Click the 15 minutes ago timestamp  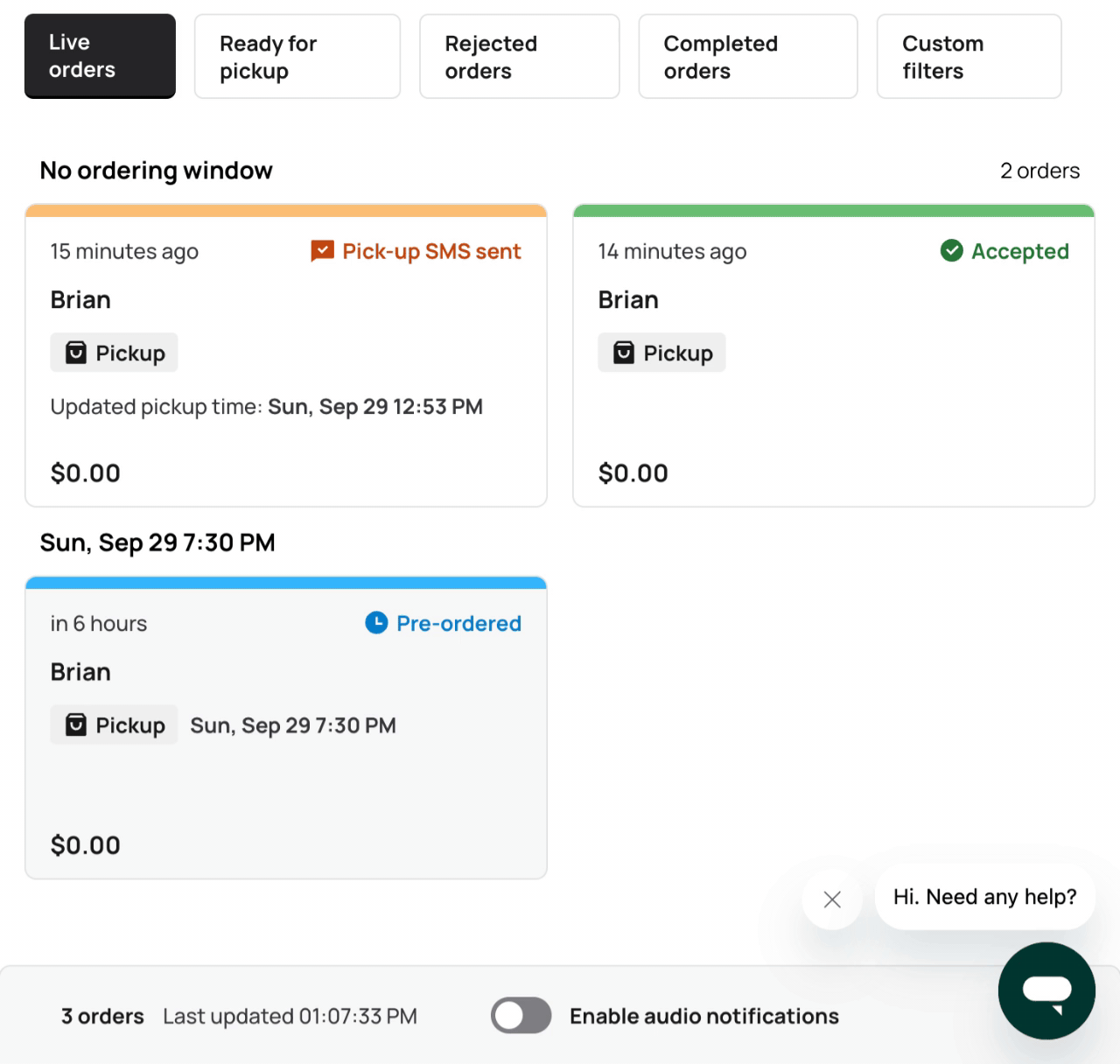point(124,251)
